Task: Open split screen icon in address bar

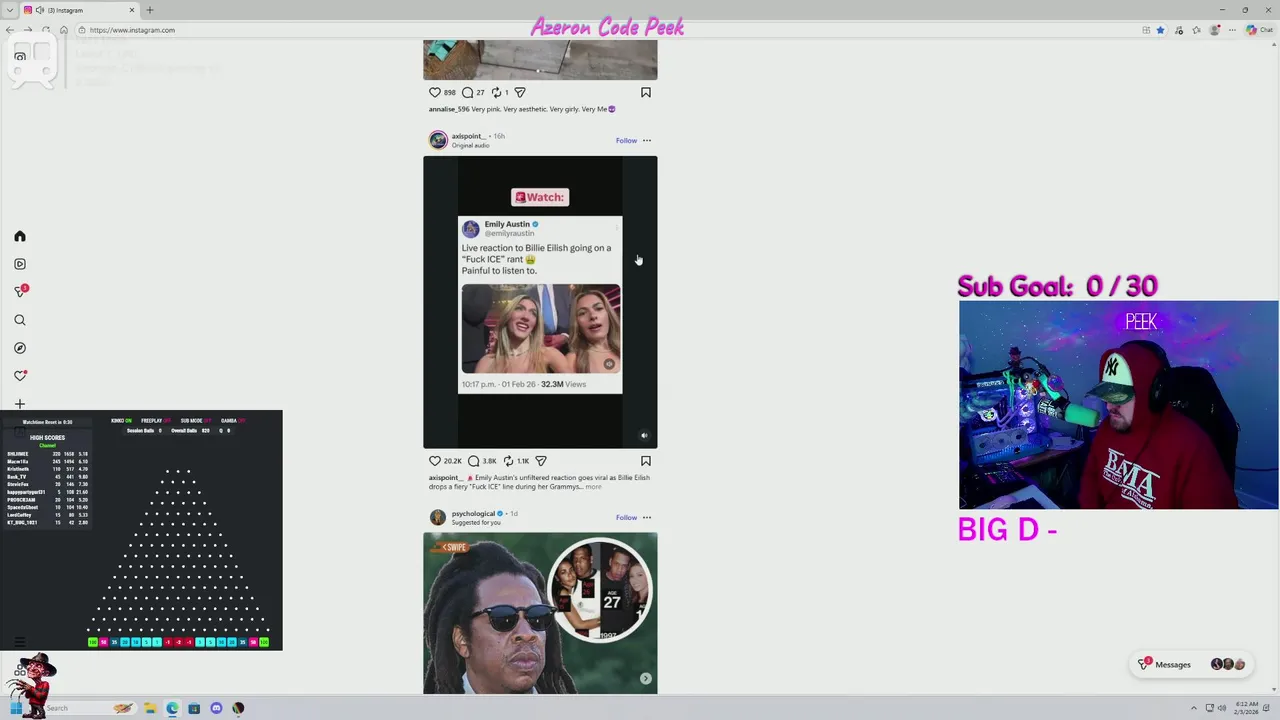Action: pyautogui.click(x=1146, y=30)
